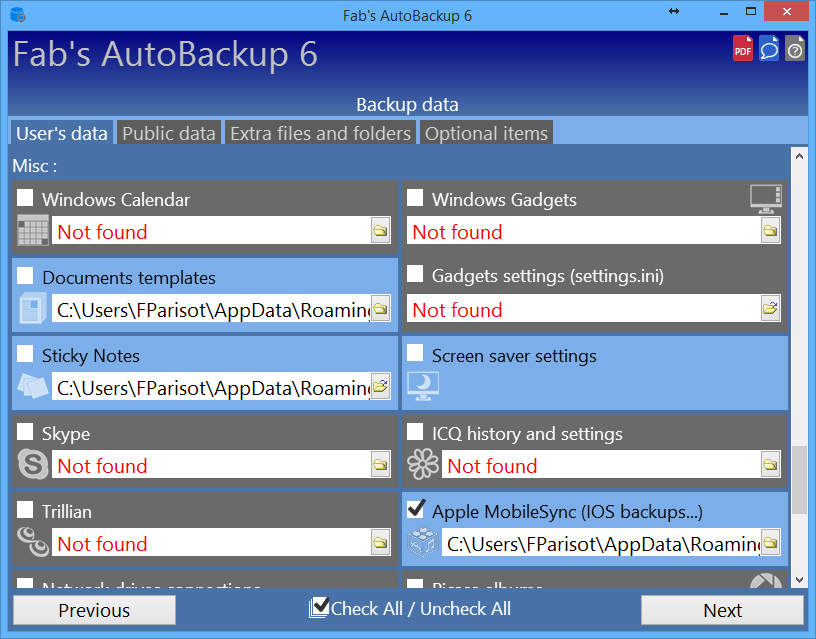Click the Skype logo icon
Screen dimensions: 816x639
click(x=33, y=464)
